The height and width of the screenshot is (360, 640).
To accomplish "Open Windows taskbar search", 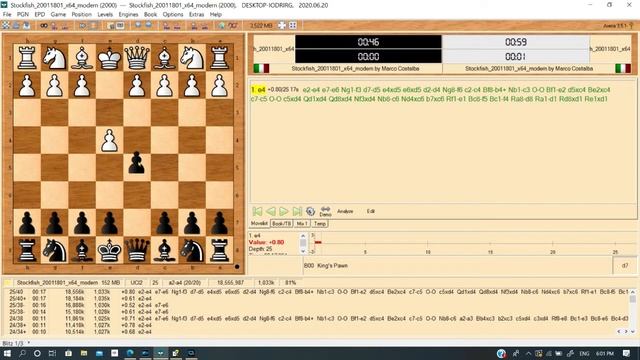I will (22, 353).
